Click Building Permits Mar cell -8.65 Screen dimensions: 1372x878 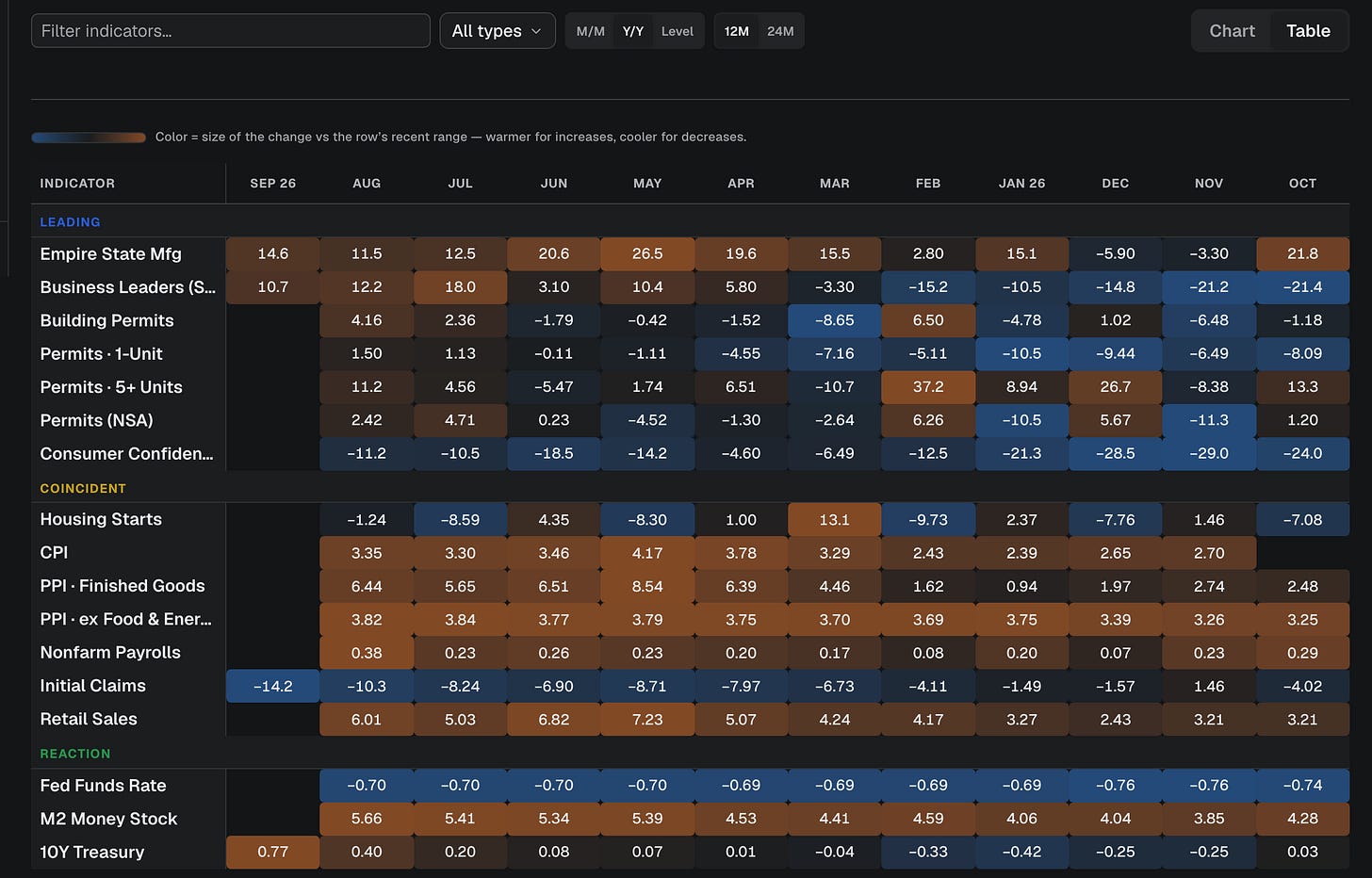(x=835, y=320)
